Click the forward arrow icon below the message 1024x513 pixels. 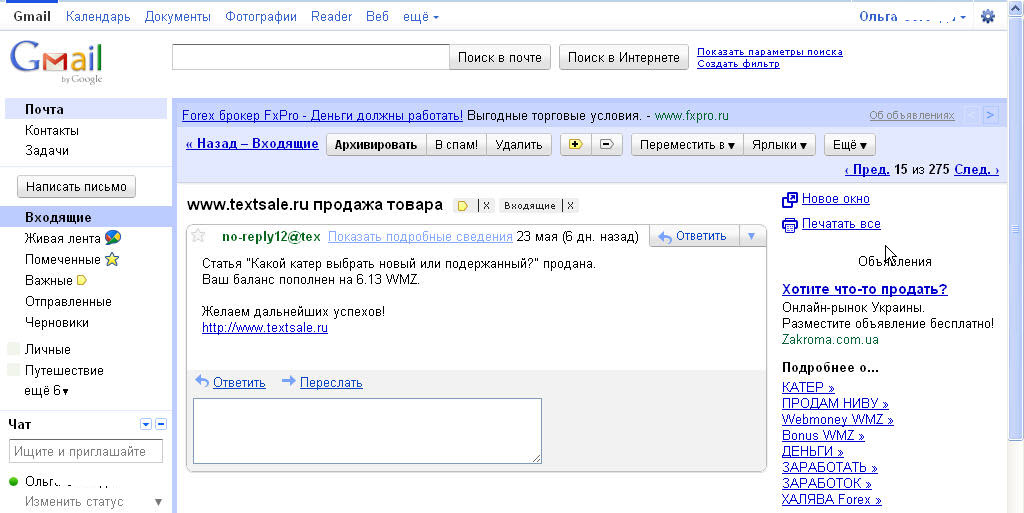pyautogui.click(x=289, y=381)
